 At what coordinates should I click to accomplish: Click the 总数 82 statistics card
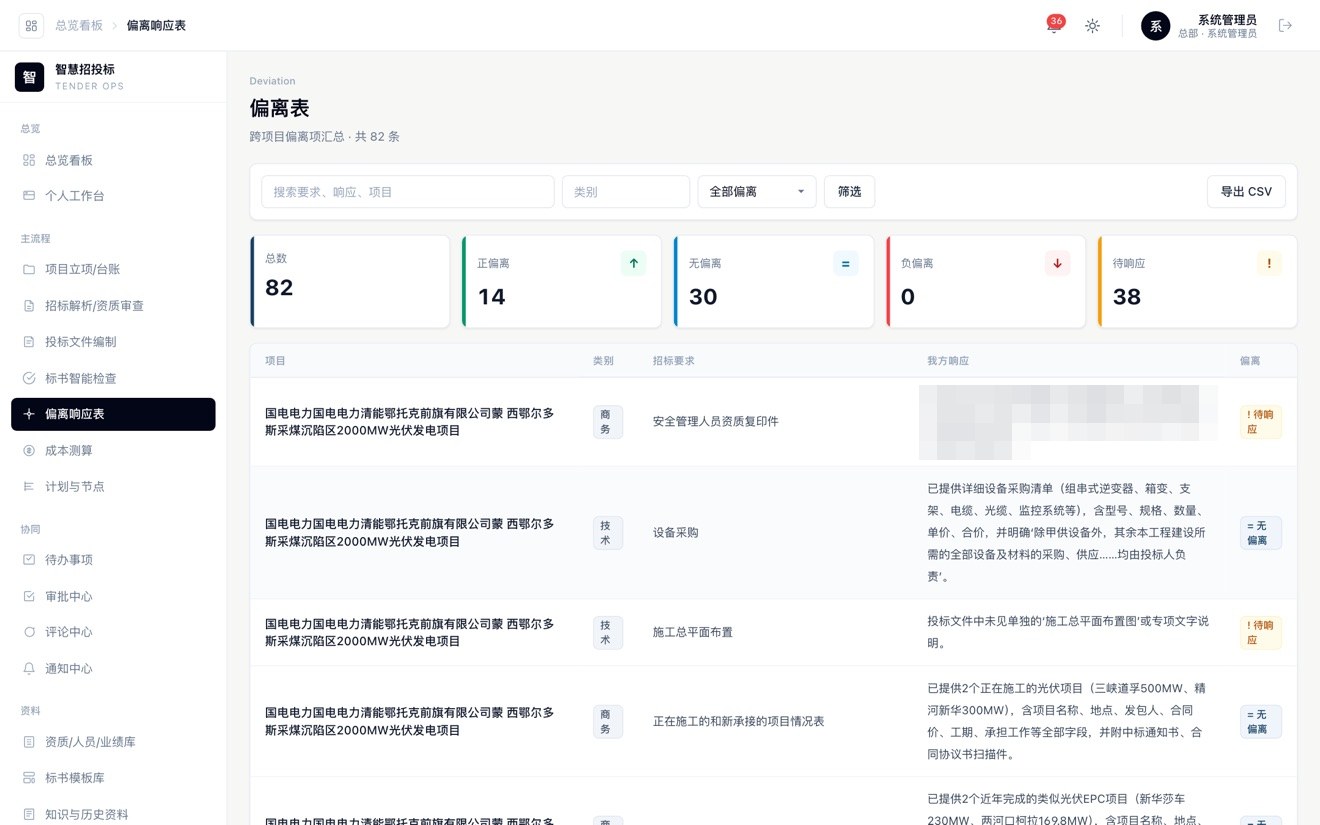350,282
